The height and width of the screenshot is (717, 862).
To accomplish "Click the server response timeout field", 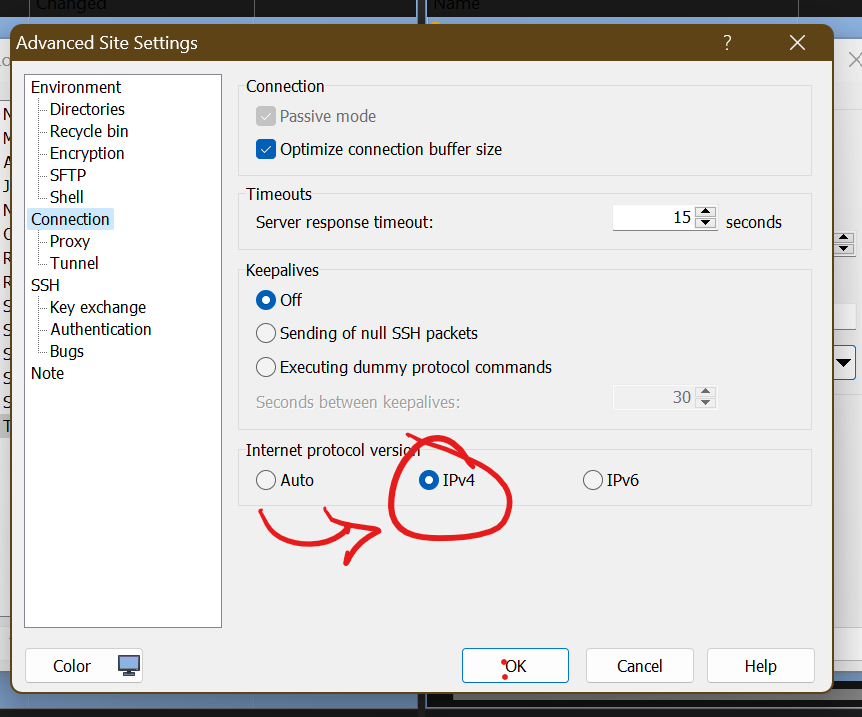I will click(653, 218).
